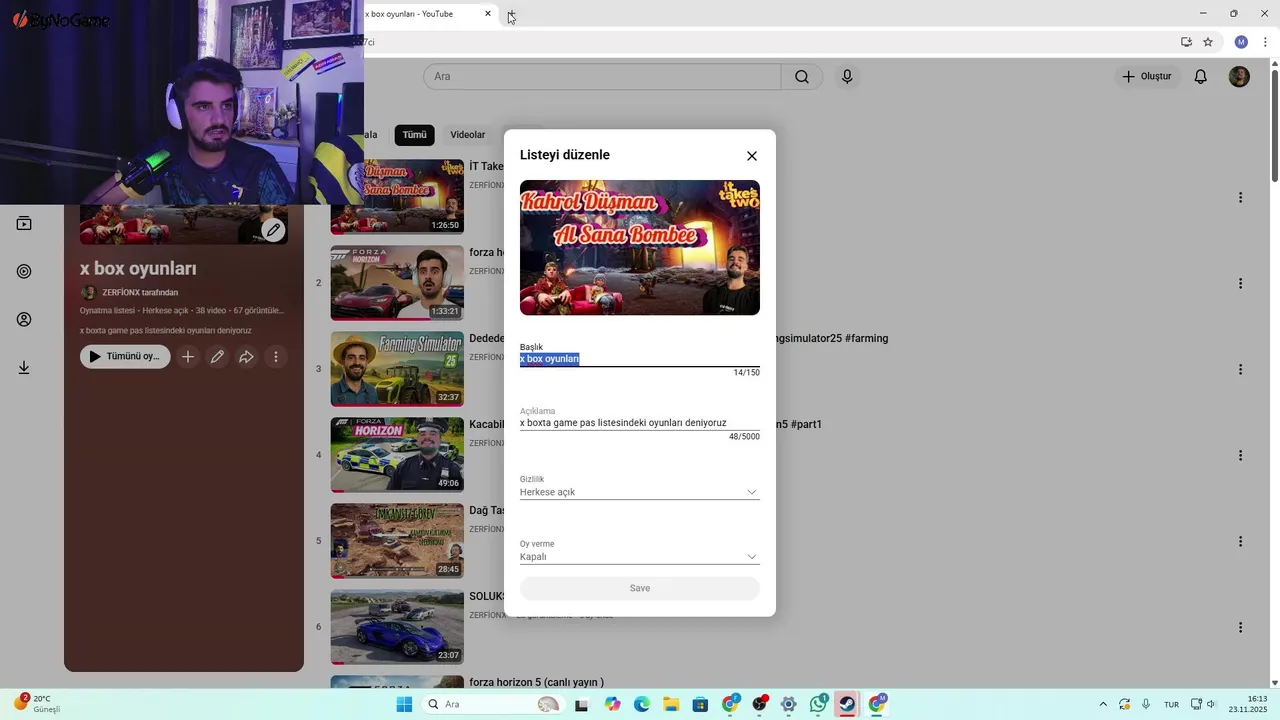Open Steam from the taskbar
This screenshot has height=720, width=1280.
pos(847,704)
